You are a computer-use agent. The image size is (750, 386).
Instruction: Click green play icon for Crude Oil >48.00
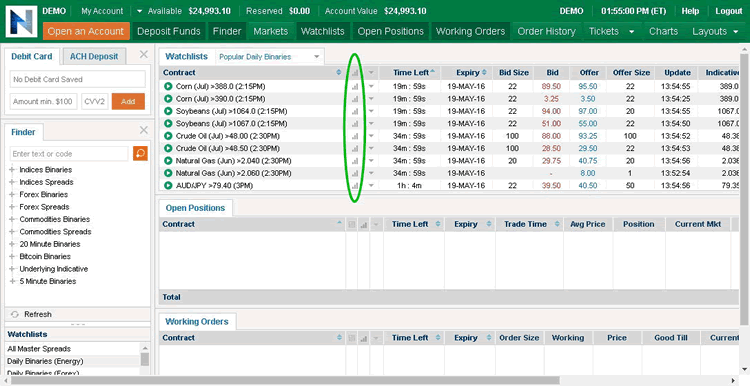[168, 136]
